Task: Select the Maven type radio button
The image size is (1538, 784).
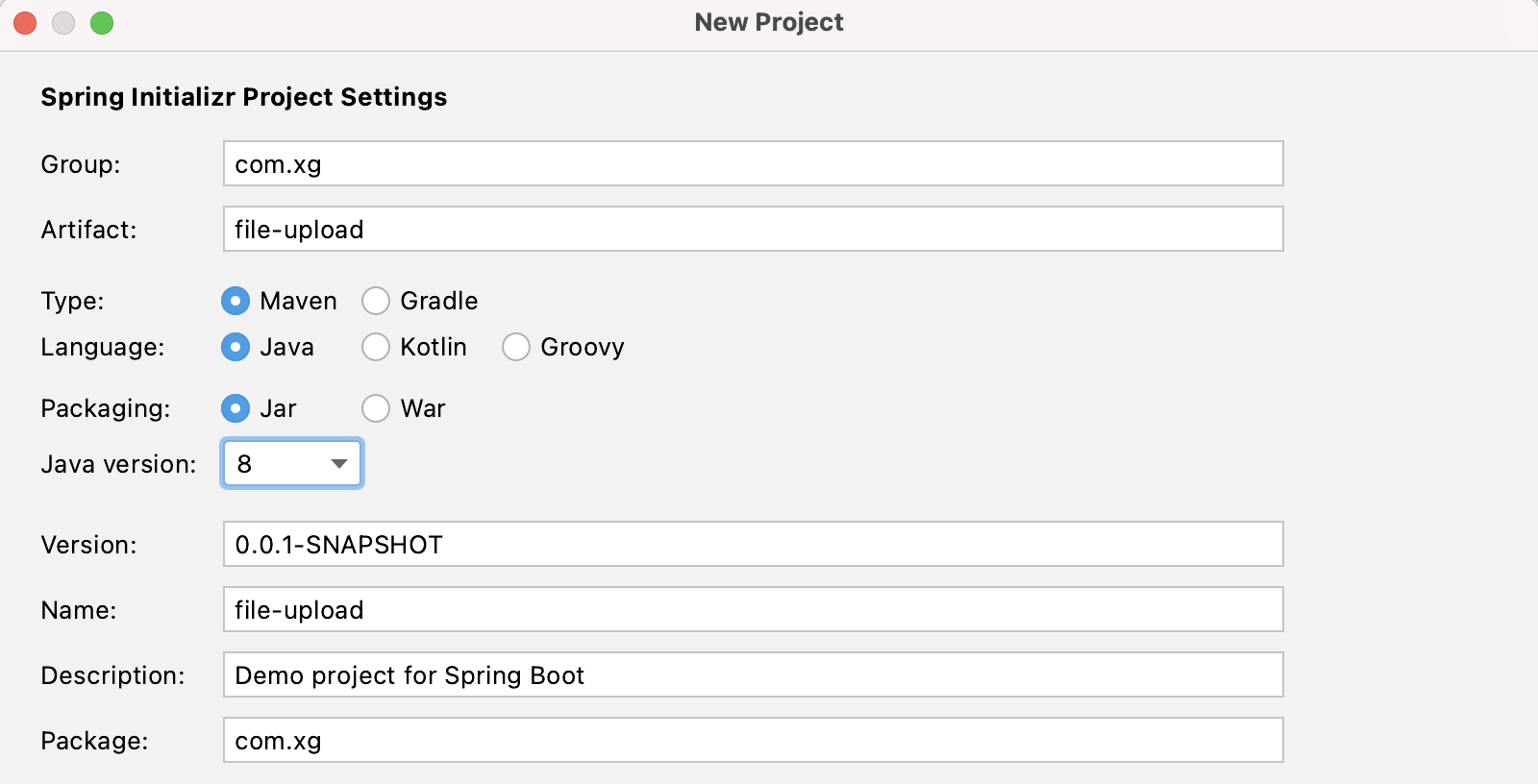Action: (x=236, y=301)
